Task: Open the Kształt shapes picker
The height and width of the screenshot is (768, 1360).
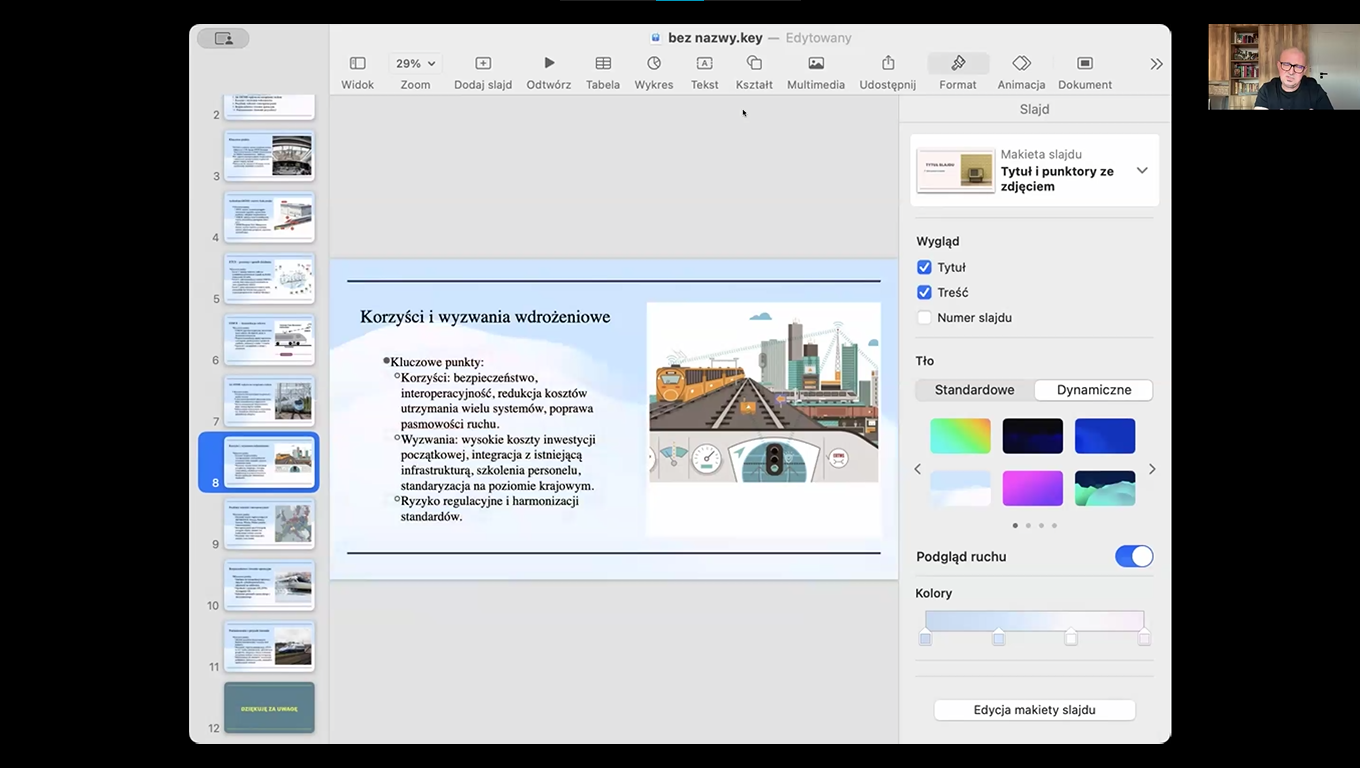Action: (754, 63)
